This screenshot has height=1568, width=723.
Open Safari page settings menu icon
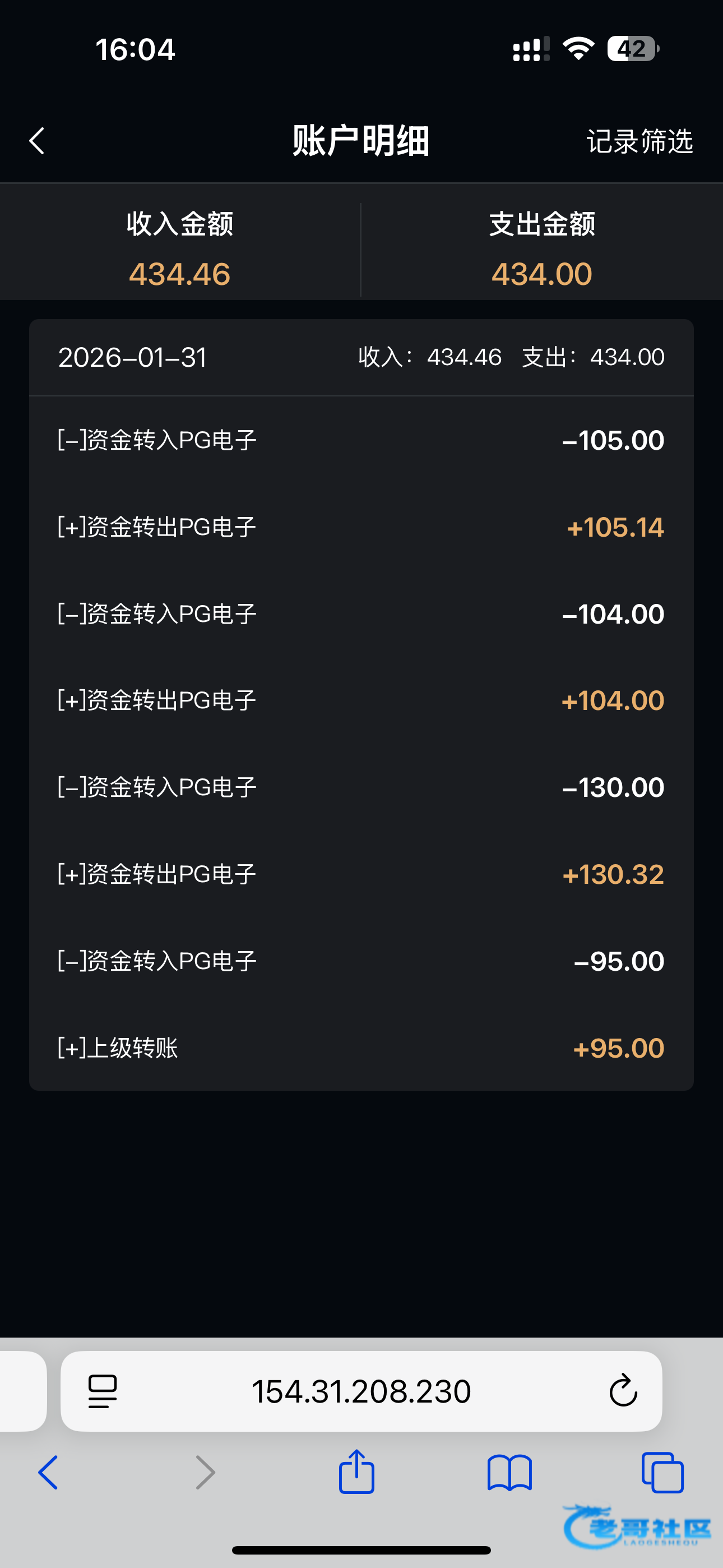(x=102, y=1391)
